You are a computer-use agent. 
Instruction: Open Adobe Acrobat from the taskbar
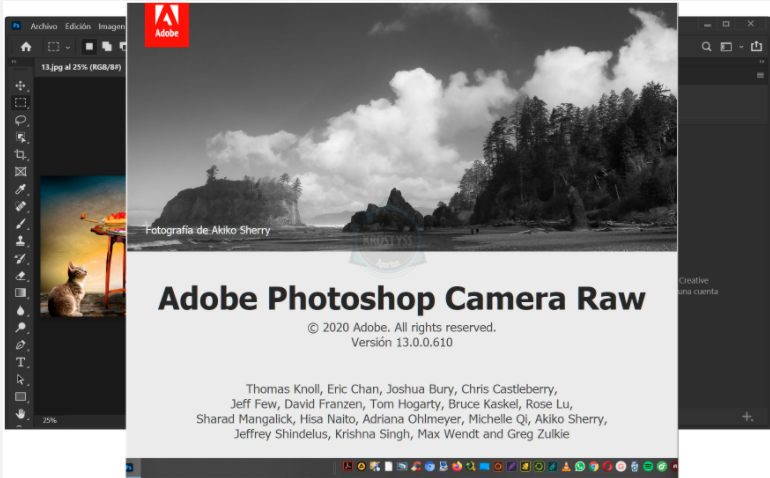coord(348,466)
